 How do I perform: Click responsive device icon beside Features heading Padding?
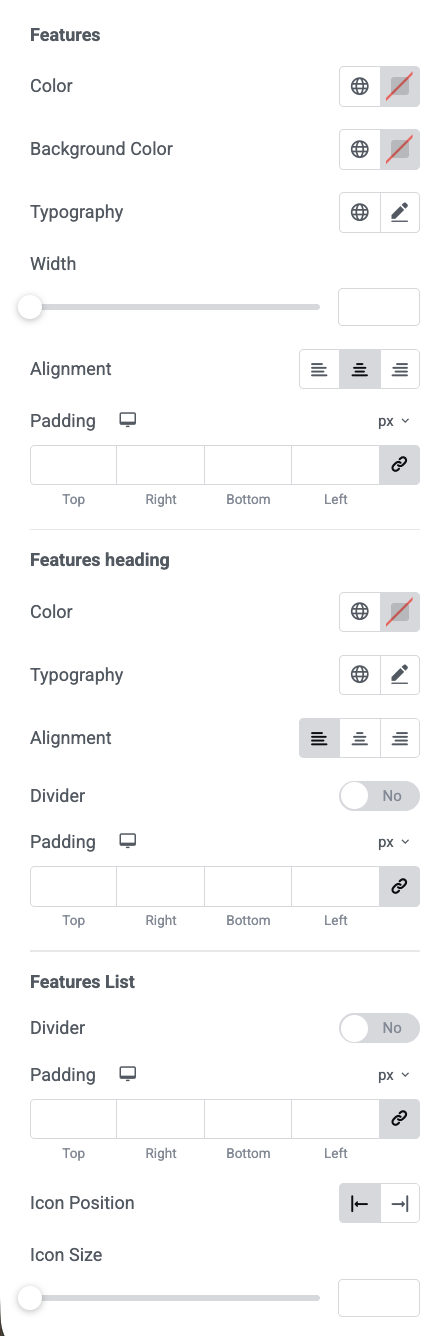[127, 841]
